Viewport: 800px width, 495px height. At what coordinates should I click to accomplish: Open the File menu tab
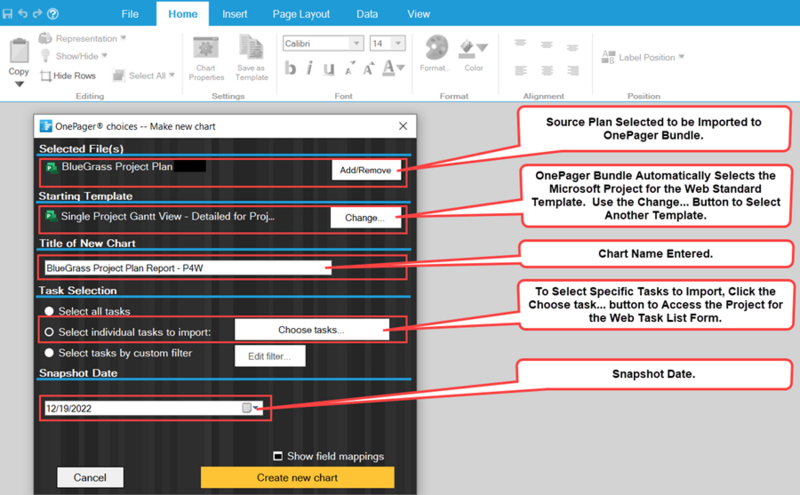pyautogui.click(x=130, y=14)
